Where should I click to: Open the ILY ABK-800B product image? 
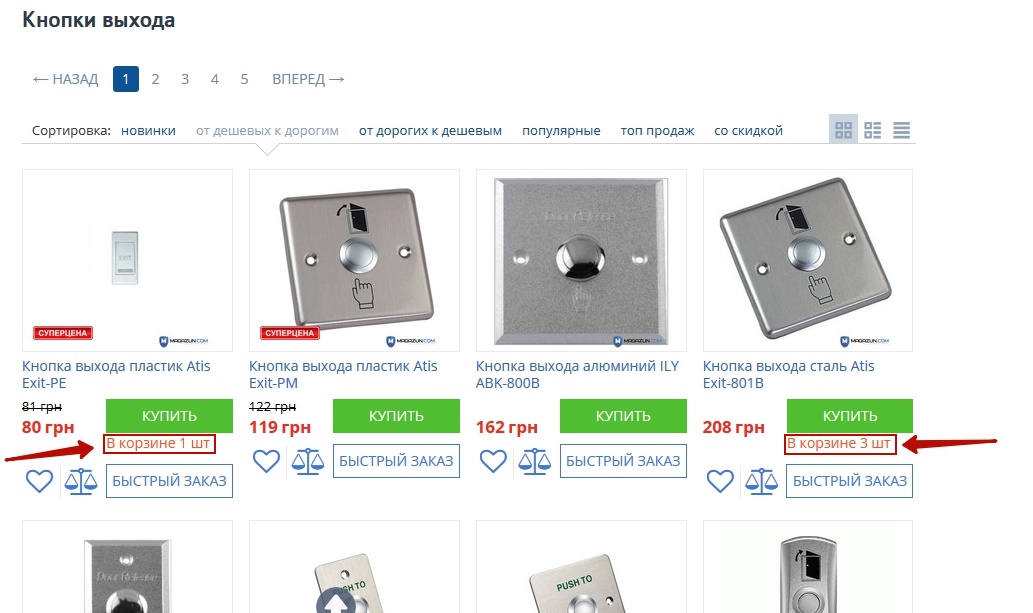pyautogui.click(x=581, y=260)
